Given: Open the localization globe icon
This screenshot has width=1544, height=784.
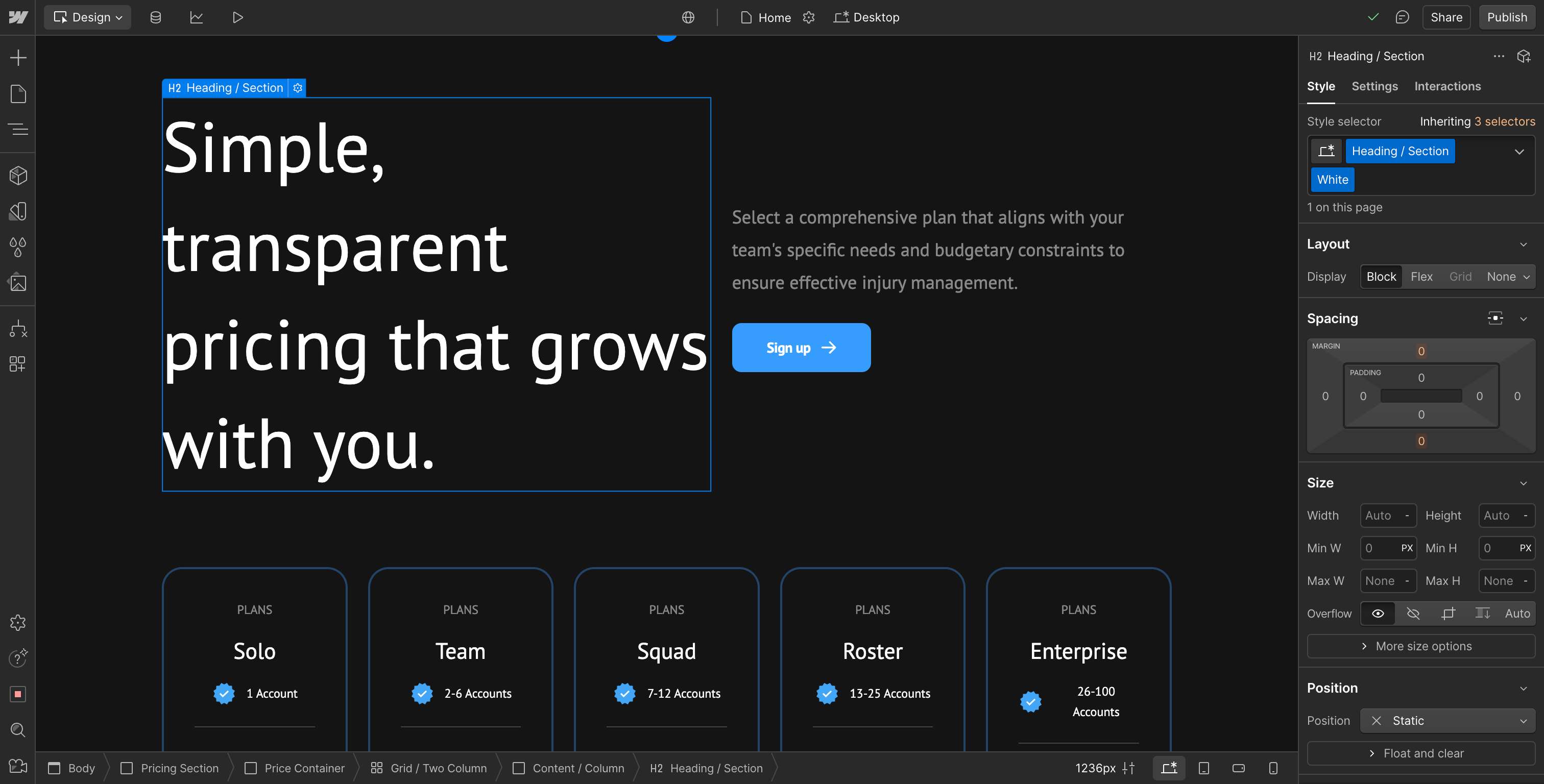Looking at the screenshot, I should click(x=688, y=17).
